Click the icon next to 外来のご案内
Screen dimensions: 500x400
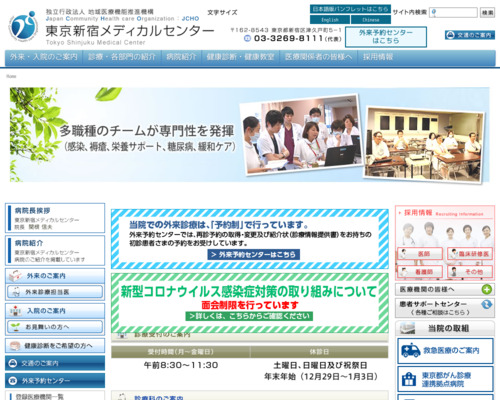pyautogui.click(x=15, y=276)
